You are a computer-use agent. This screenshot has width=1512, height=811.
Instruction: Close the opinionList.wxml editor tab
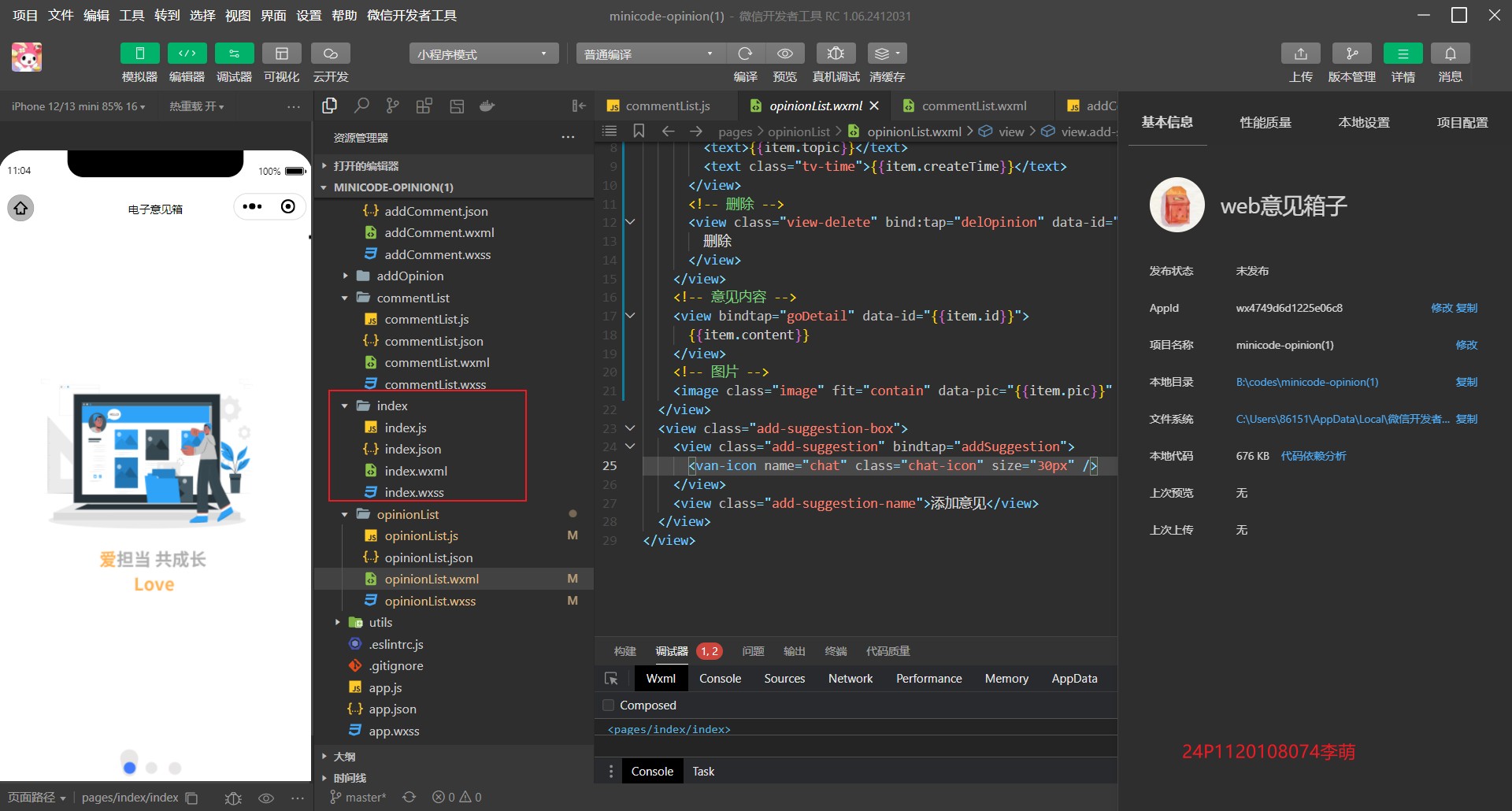tap(874, 106)
